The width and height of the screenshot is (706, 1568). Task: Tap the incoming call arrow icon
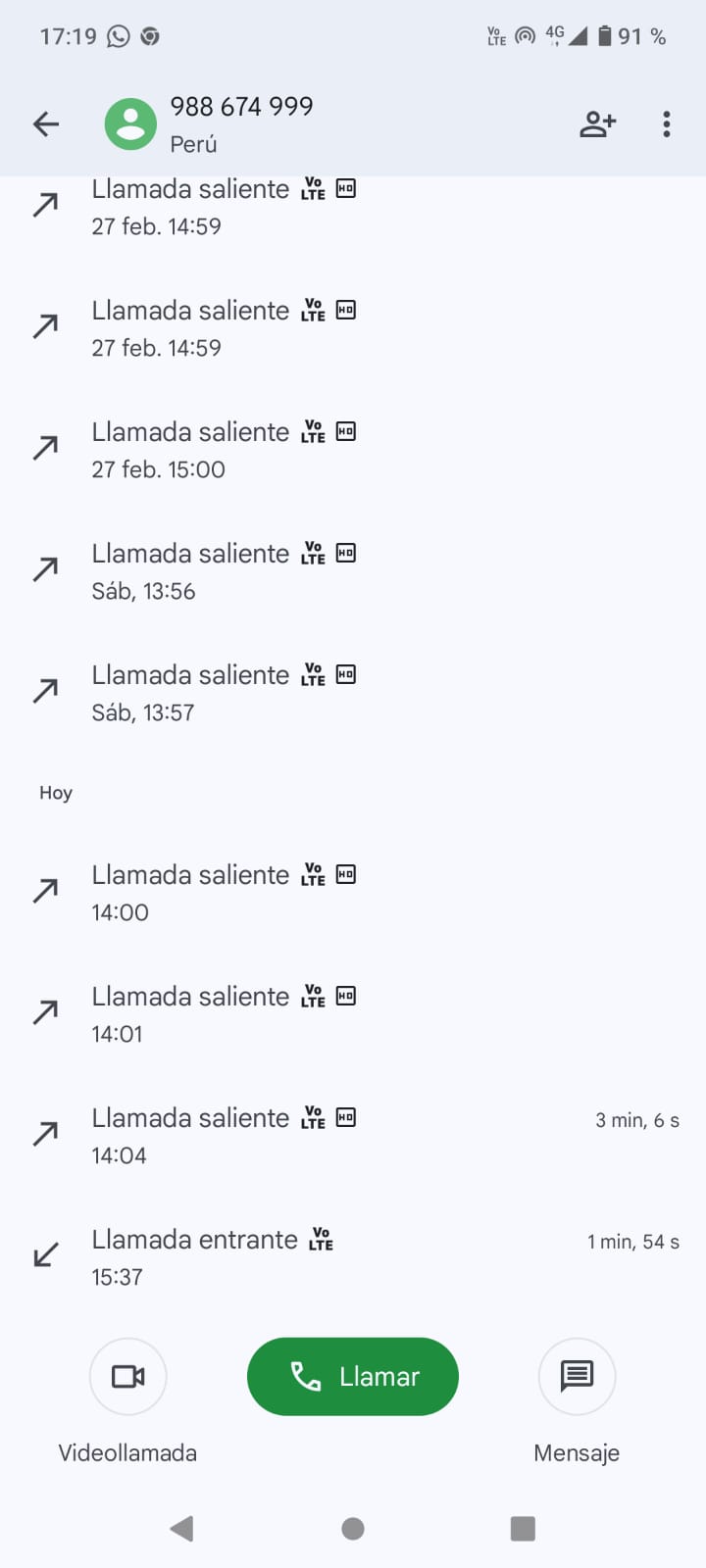click(46, 1255)
